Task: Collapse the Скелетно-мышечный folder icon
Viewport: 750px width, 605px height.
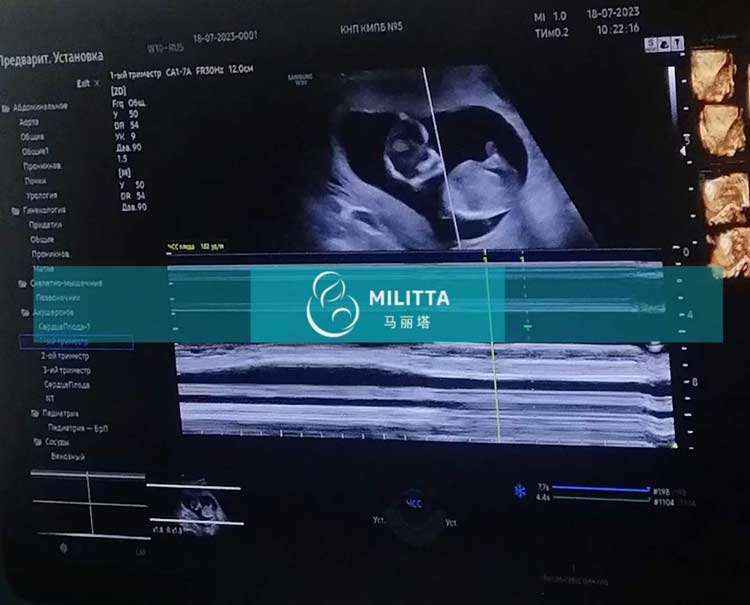Action: [x=22, y=284]
